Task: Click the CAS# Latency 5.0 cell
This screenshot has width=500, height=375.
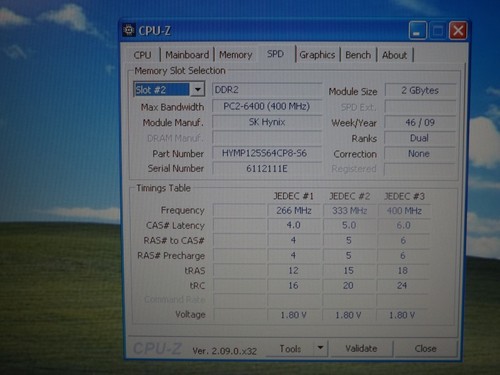Action: [x=349, y=225]
